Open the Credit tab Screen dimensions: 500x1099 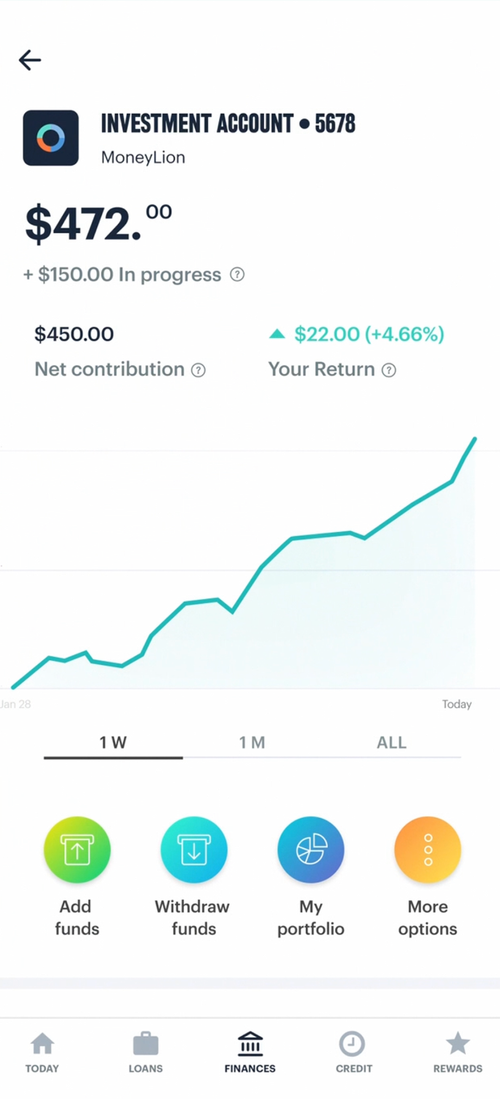353,1053
